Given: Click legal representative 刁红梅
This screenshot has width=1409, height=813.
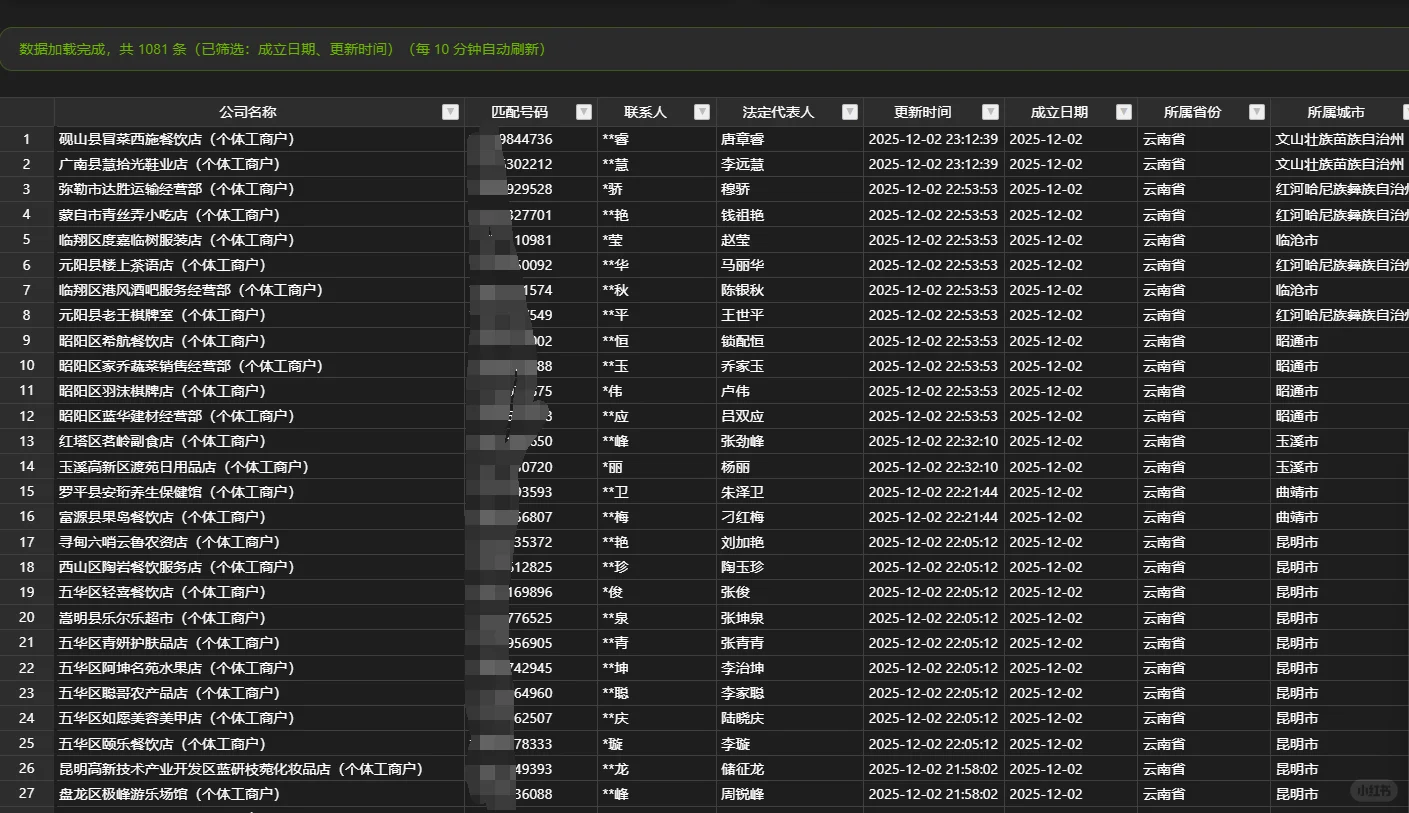Looking at the screenshot, I should pos(742,517).
